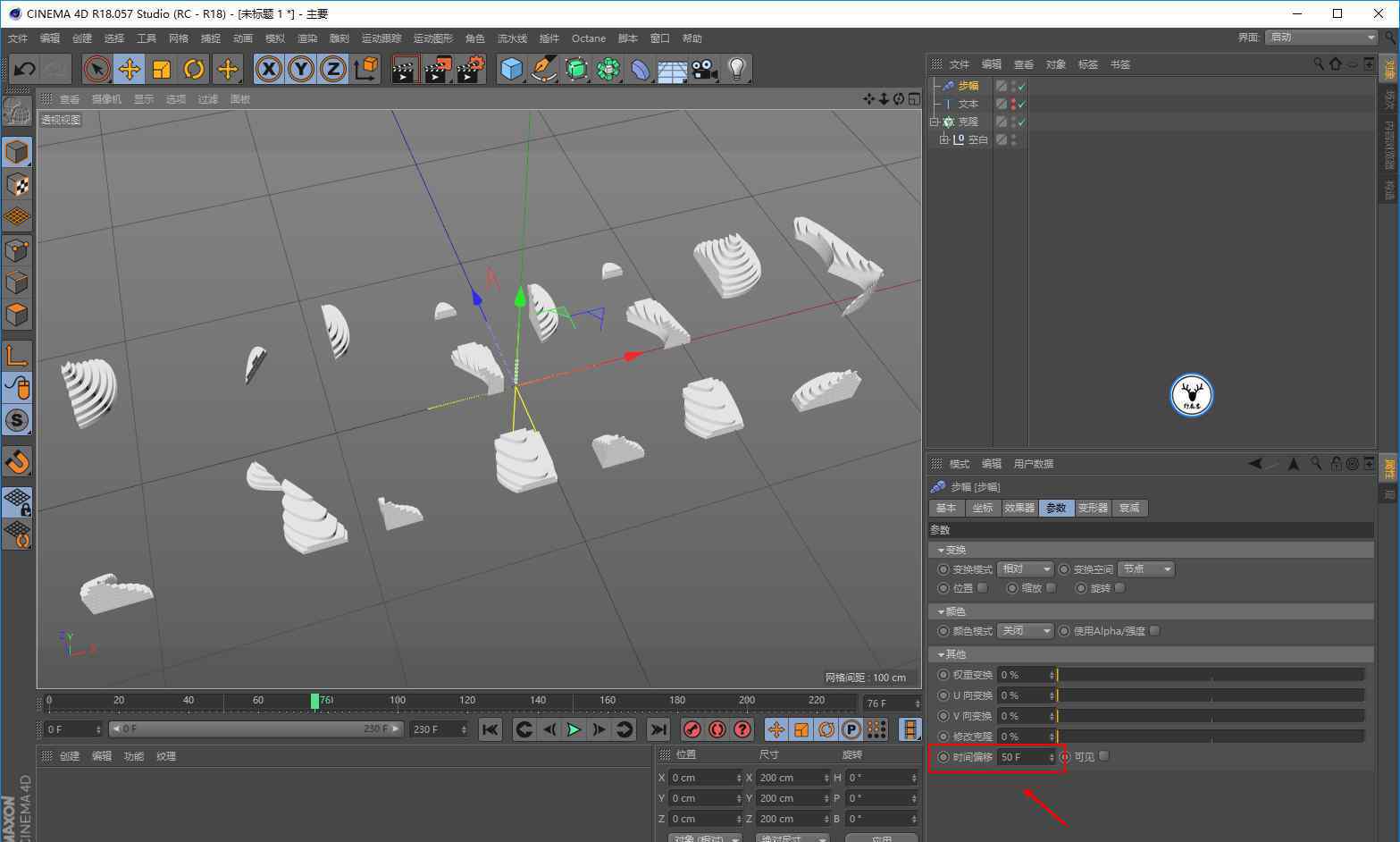1400x842 pixels.
Task: Adjust the V 向变换 slider
Action: pos(1211,716)
